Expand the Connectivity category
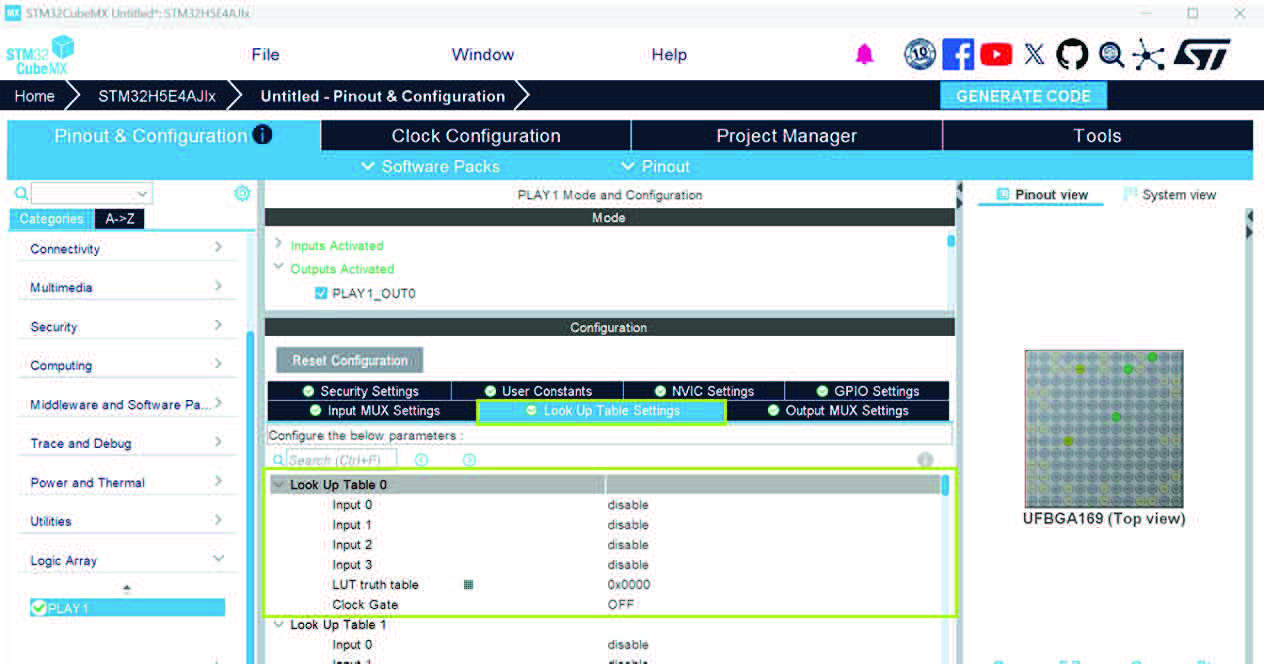 point(218,247)
